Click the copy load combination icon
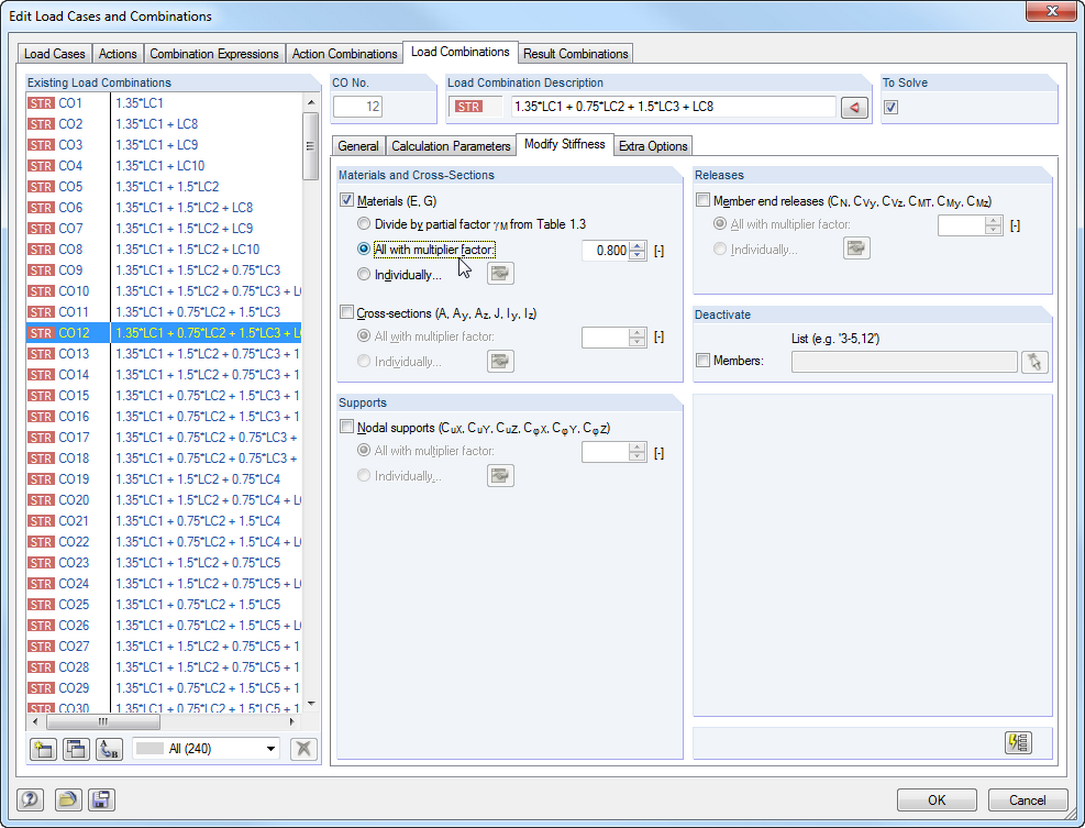Viewport: 1085px width, 828px height. point(75,748)
